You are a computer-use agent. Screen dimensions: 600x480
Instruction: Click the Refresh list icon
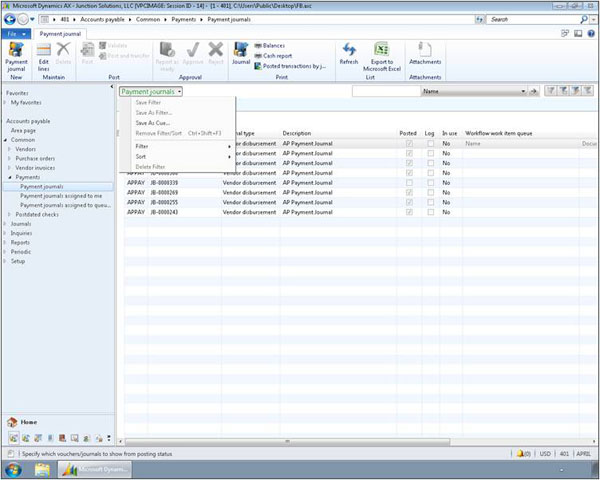pos(349,49)
